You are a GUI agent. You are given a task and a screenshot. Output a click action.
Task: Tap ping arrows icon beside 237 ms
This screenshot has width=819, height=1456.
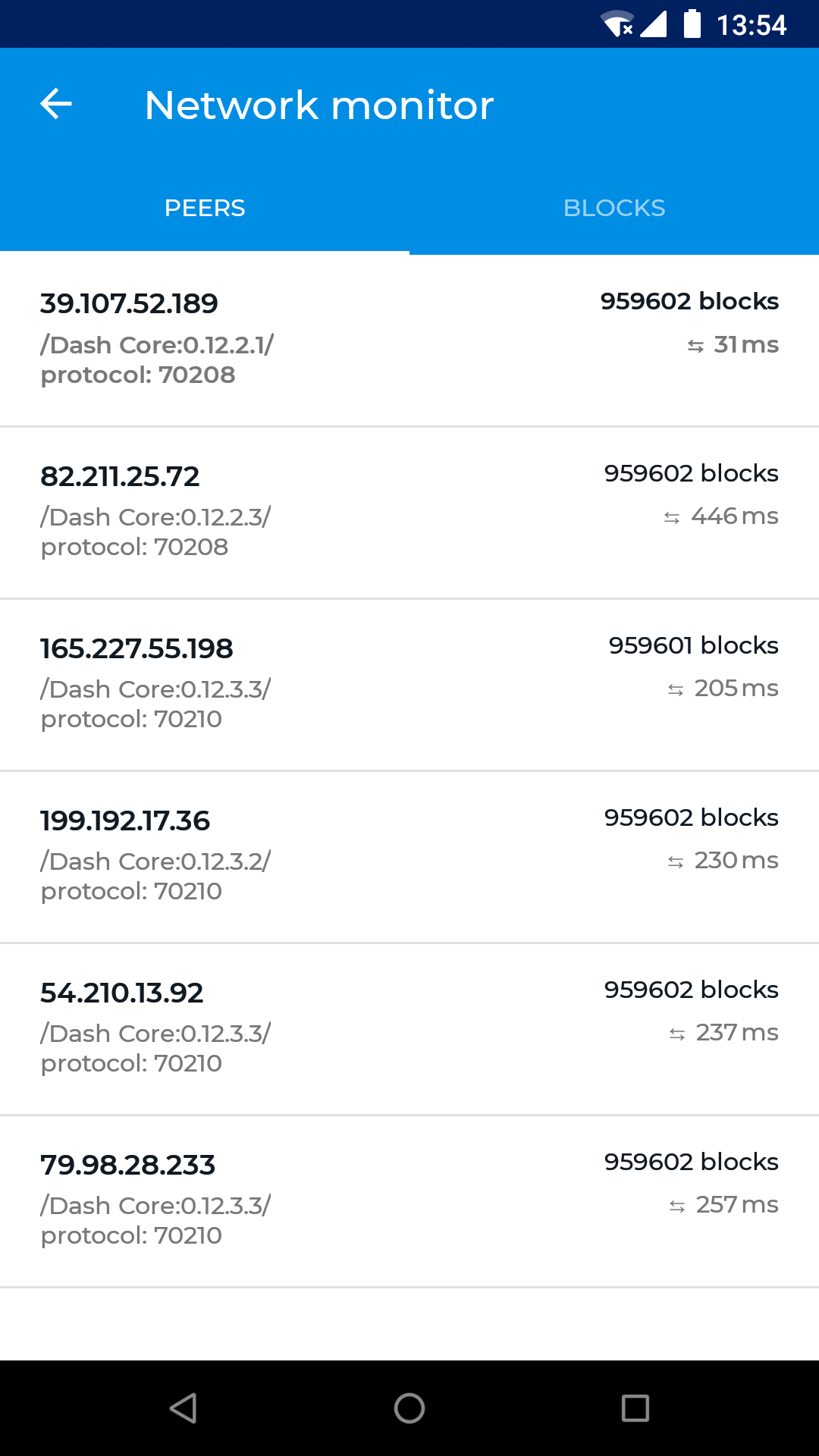(677, 1034)
